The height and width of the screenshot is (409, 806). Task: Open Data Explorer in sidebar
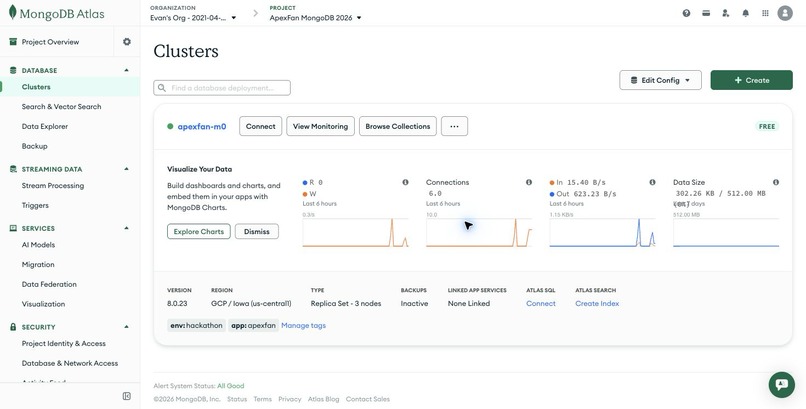pos(45,126)
